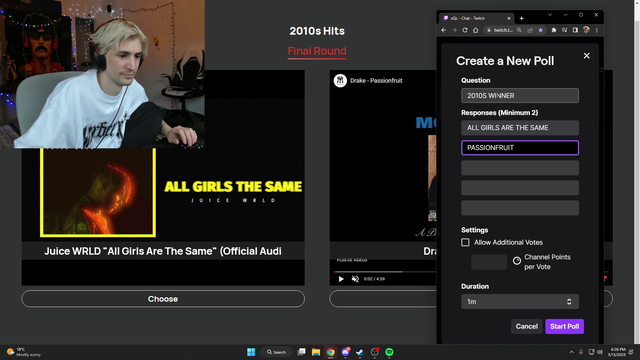
Task: Go forward in the Twitch chat browser
Action: point(454,30)
